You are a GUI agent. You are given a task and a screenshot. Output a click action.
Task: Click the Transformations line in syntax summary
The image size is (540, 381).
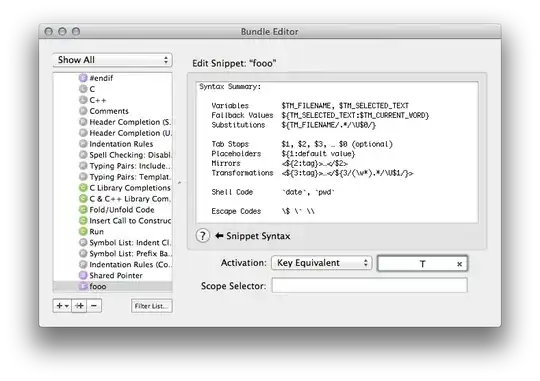pyautogui.click(x=312, y=173)
